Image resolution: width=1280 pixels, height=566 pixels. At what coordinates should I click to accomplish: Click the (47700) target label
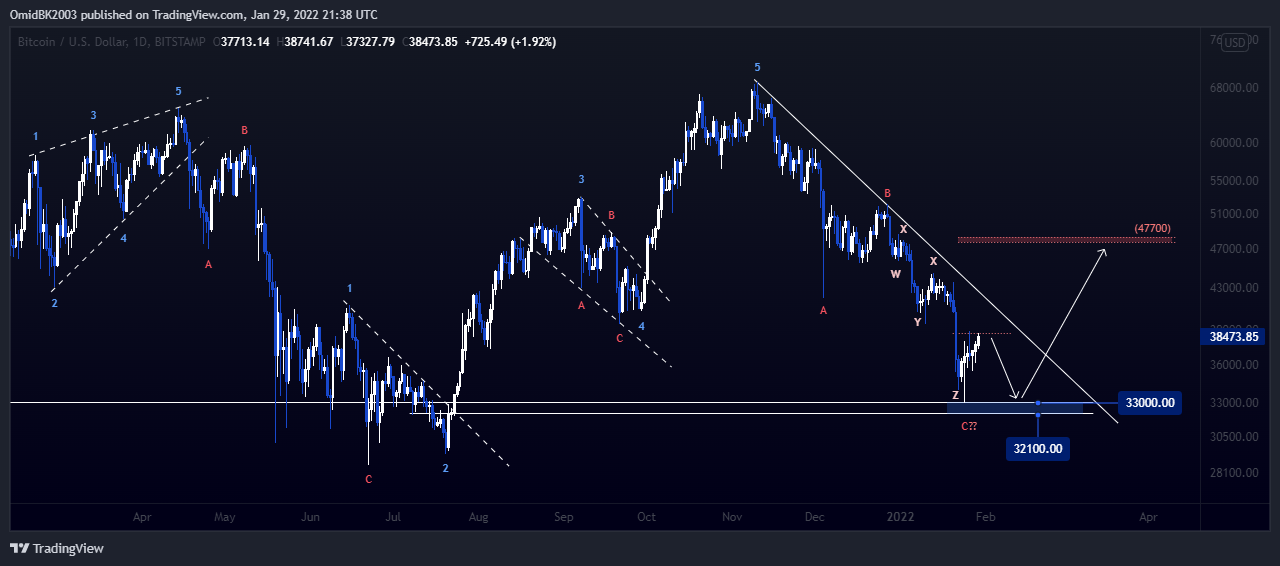[x=1152, y=228]
